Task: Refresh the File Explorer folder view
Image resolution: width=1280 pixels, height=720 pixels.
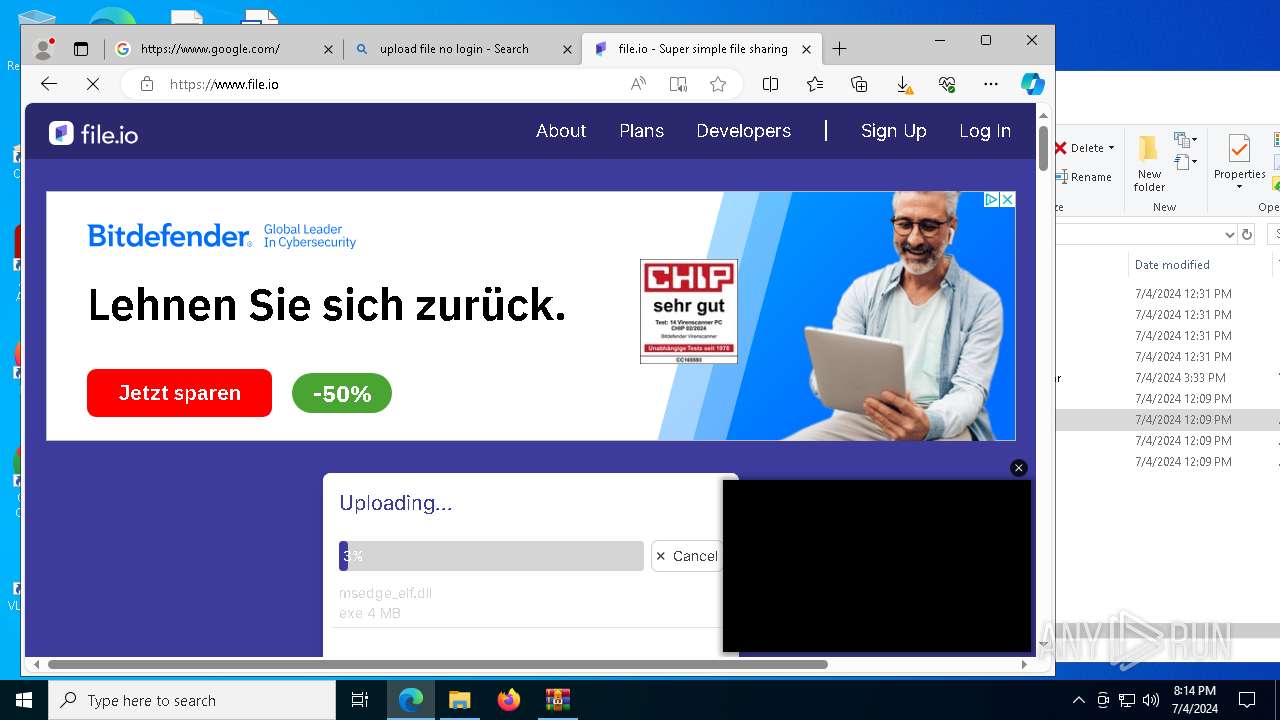Action: (1247, 234)
